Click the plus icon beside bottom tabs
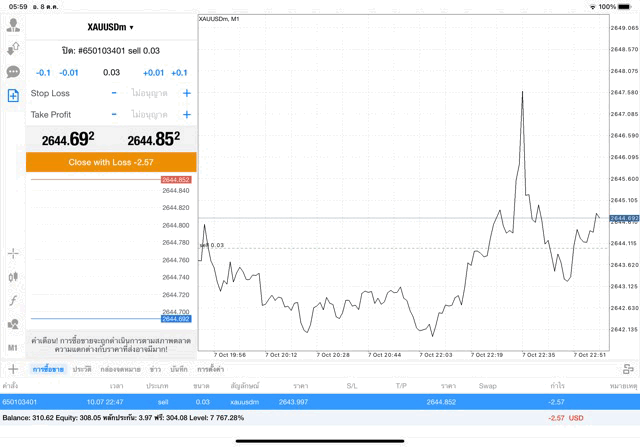The height and width of the screenshot is (447, 640). (13, 370)
